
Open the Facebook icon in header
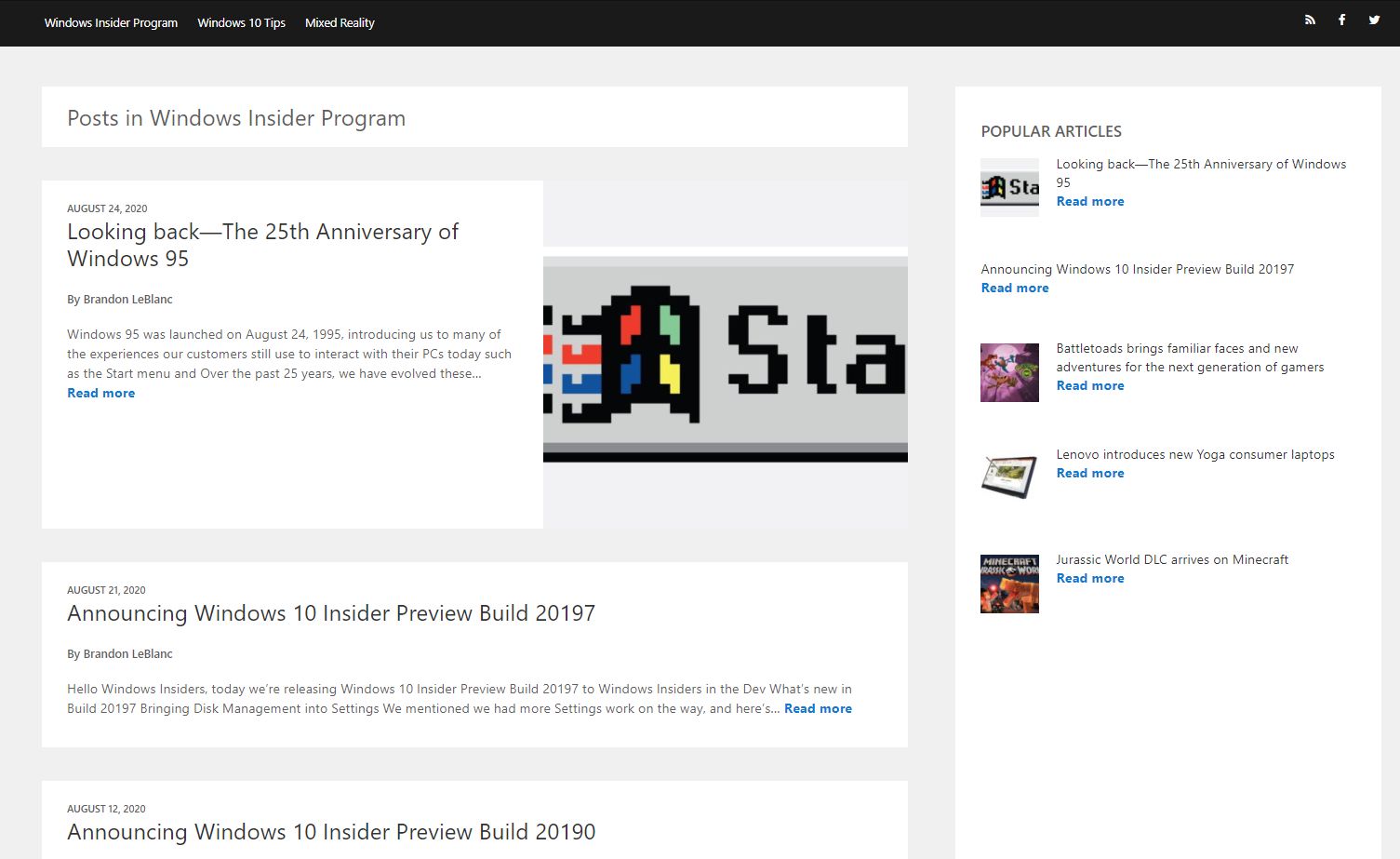click(x=1341, y=20)
